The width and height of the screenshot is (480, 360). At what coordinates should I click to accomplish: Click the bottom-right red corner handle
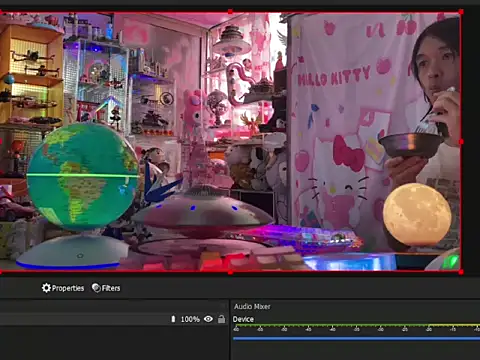461,272
